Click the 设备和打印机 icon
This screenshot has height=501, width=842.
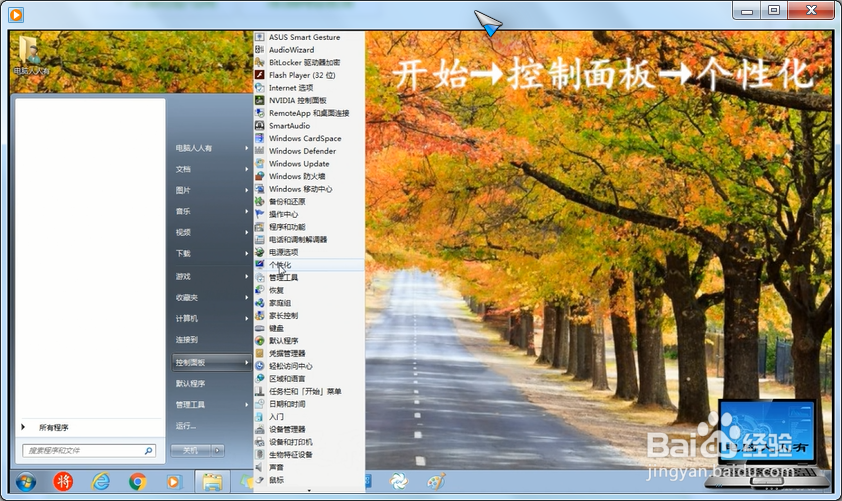tap(259, 442)
